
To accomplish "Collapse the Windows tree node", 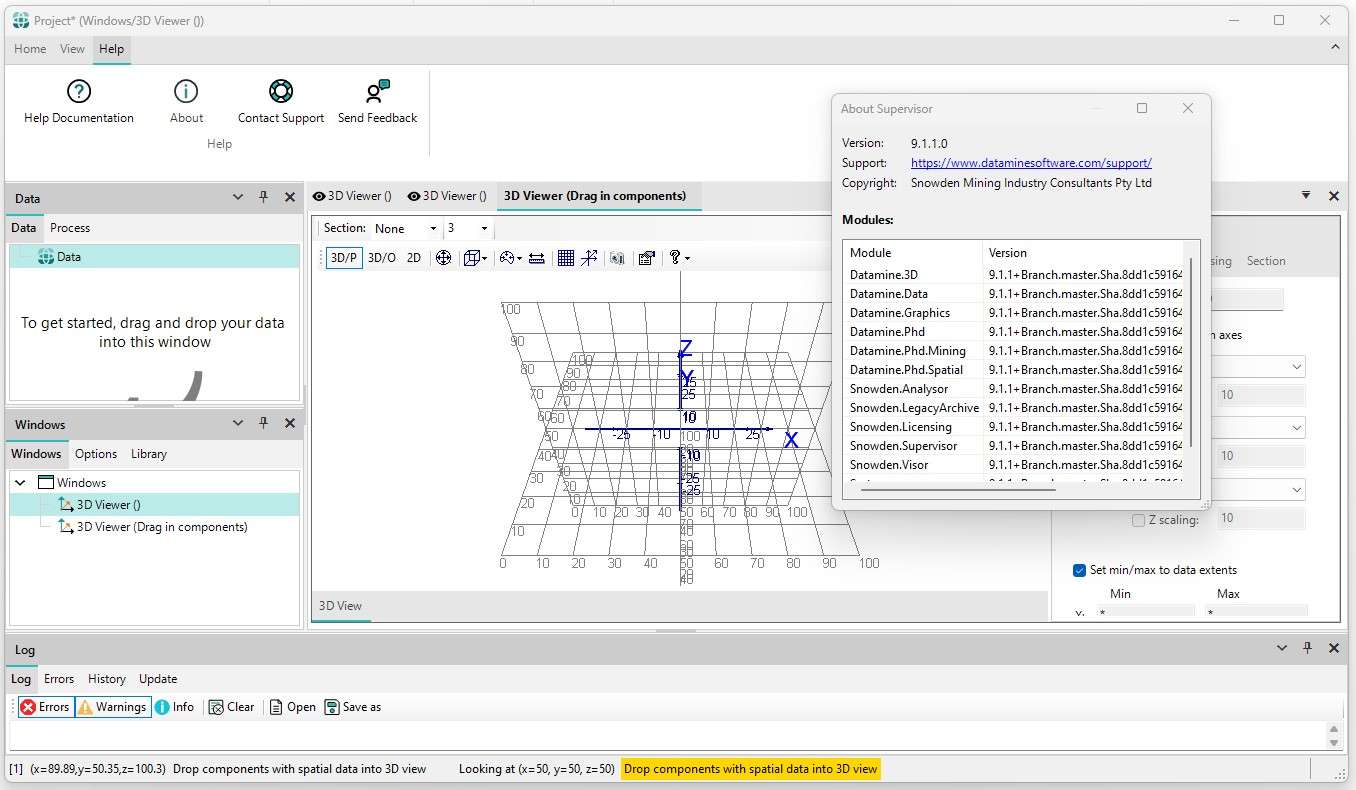I will pyautogui.click(x=21, y=483).
